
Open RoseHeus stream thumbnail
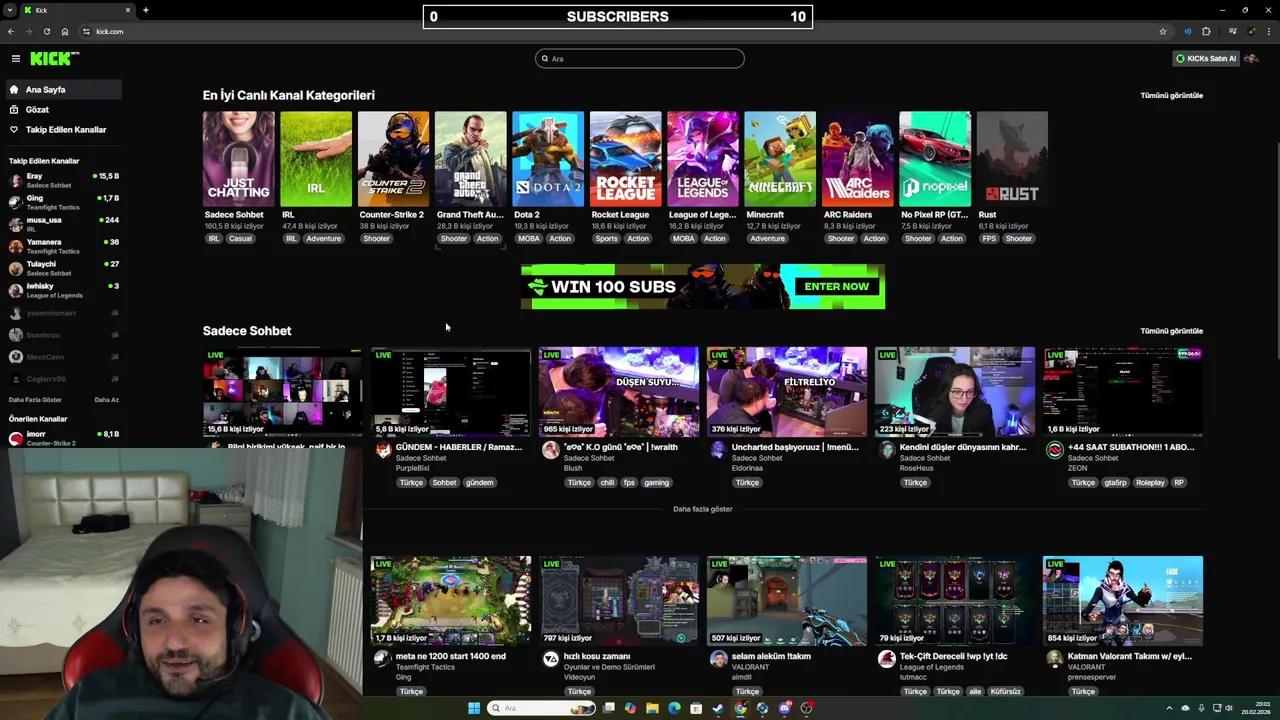click(x=955, y=392)
